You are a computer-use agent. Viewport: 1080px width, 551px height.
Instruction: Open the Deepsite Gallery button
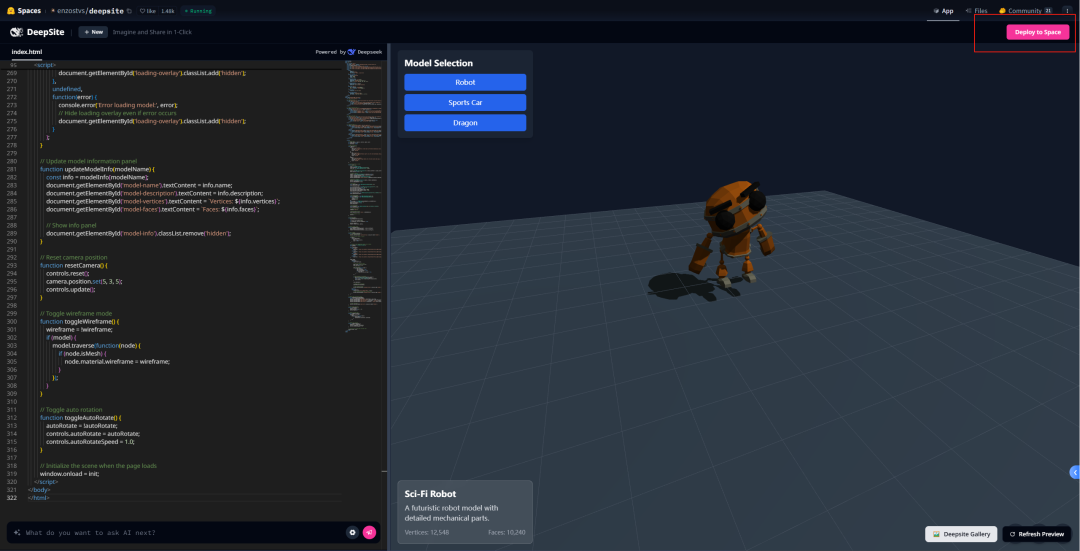(962, 534)
